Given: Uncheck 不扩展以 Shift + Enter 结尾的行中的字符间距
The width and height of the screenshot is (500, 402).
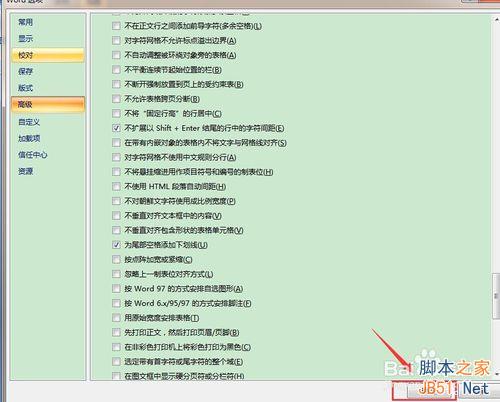Looking at the screenshot, I should coord(116,128).
